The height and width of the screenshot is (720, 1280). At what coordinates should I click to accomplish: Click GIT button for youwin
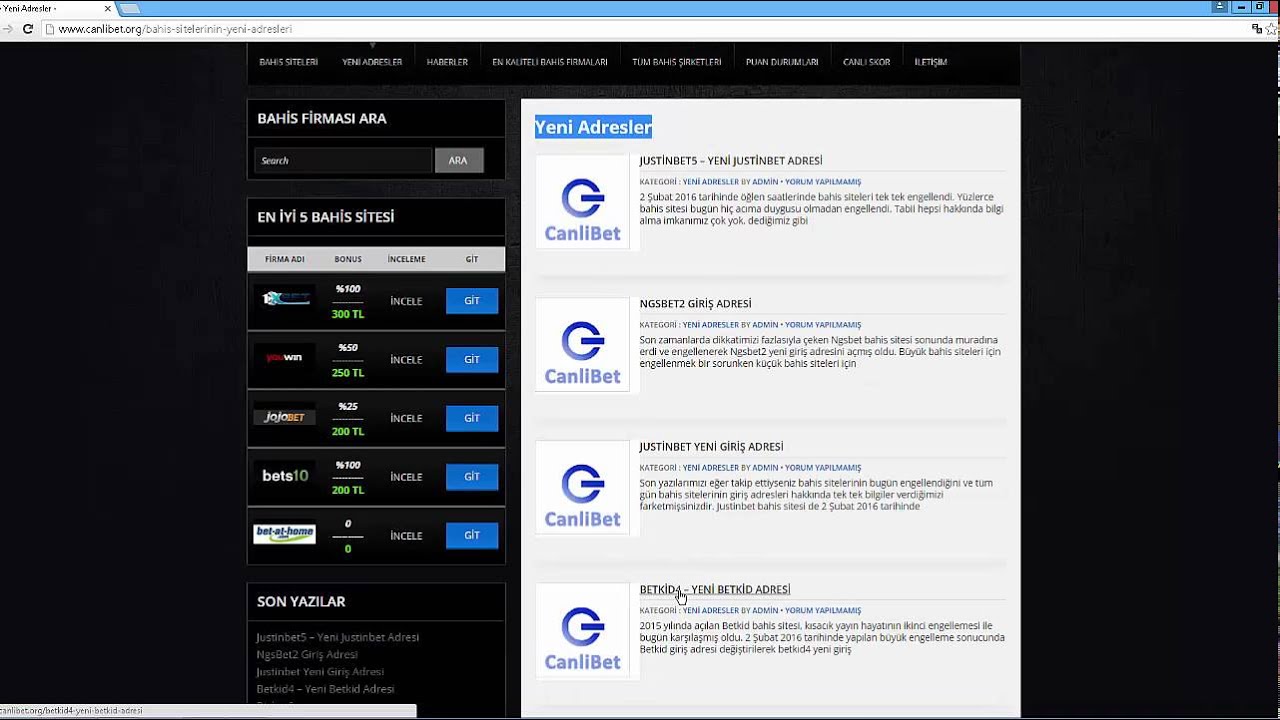[472, 360]
